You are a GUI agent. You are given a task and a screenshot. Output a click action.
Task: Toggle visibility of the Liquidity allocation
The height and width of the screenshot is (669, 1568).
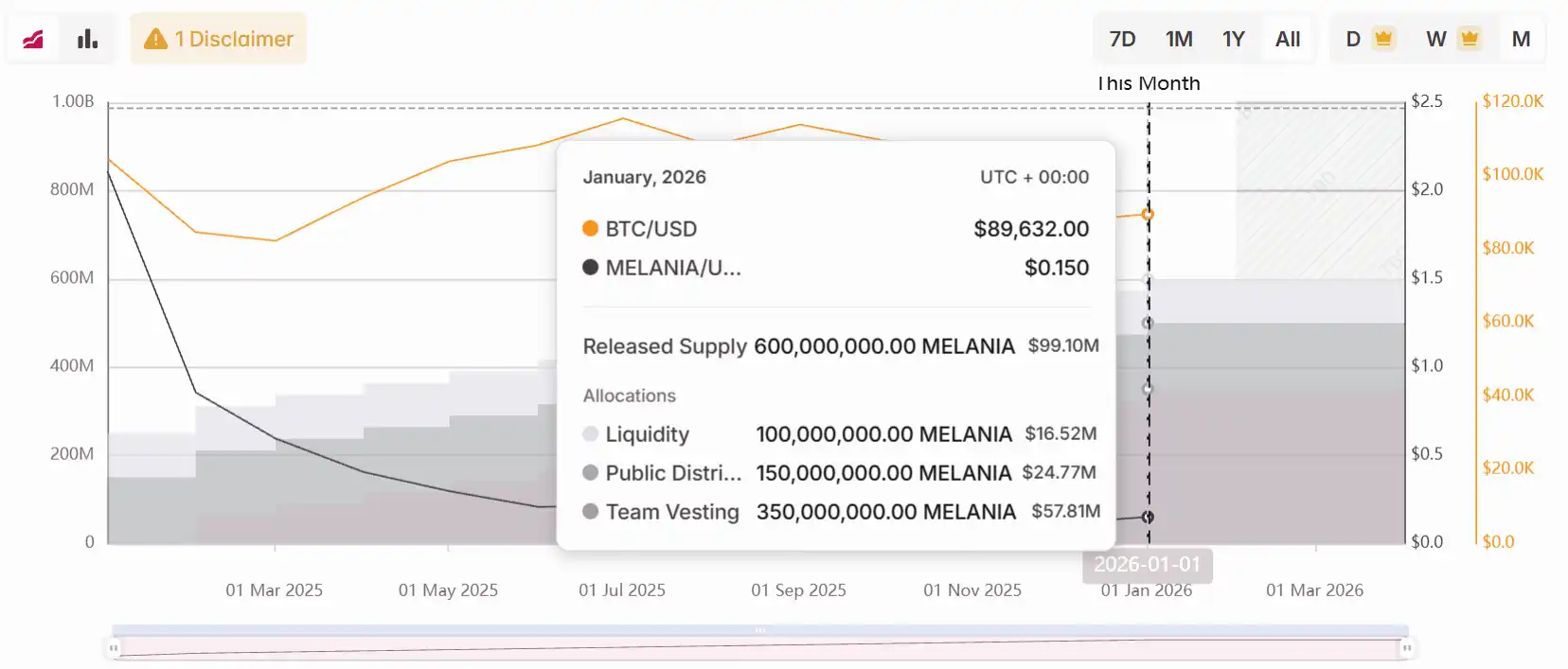588,434
